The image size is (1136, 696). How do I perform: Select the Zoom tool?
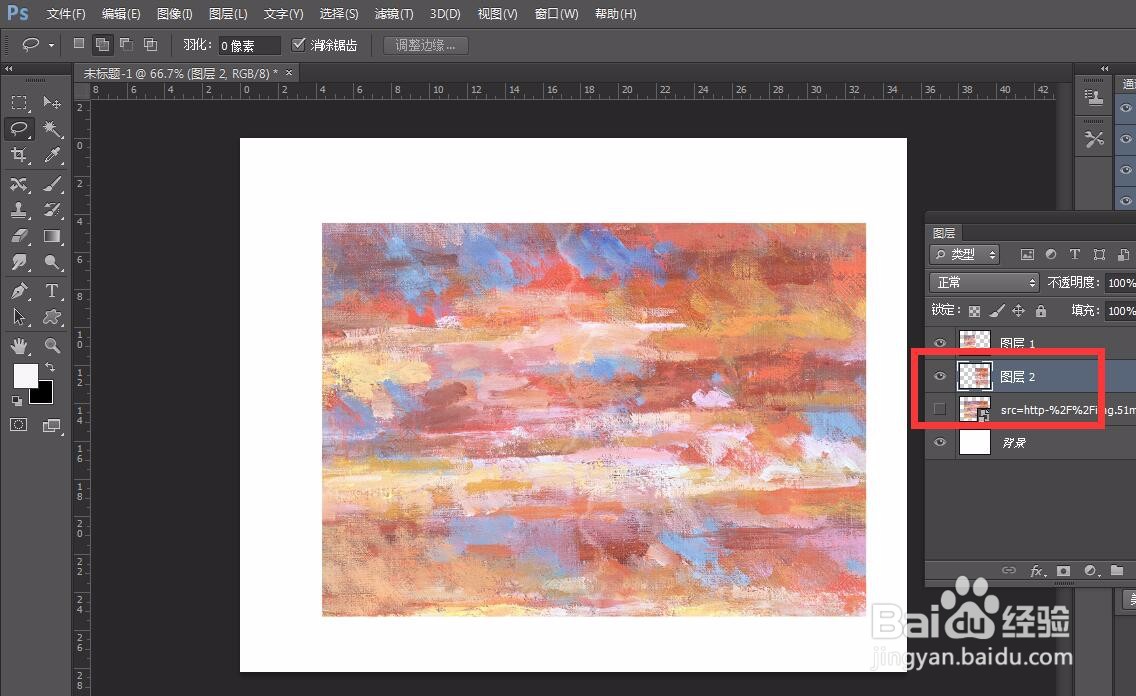pyautogui.click(x=51, y=345)
